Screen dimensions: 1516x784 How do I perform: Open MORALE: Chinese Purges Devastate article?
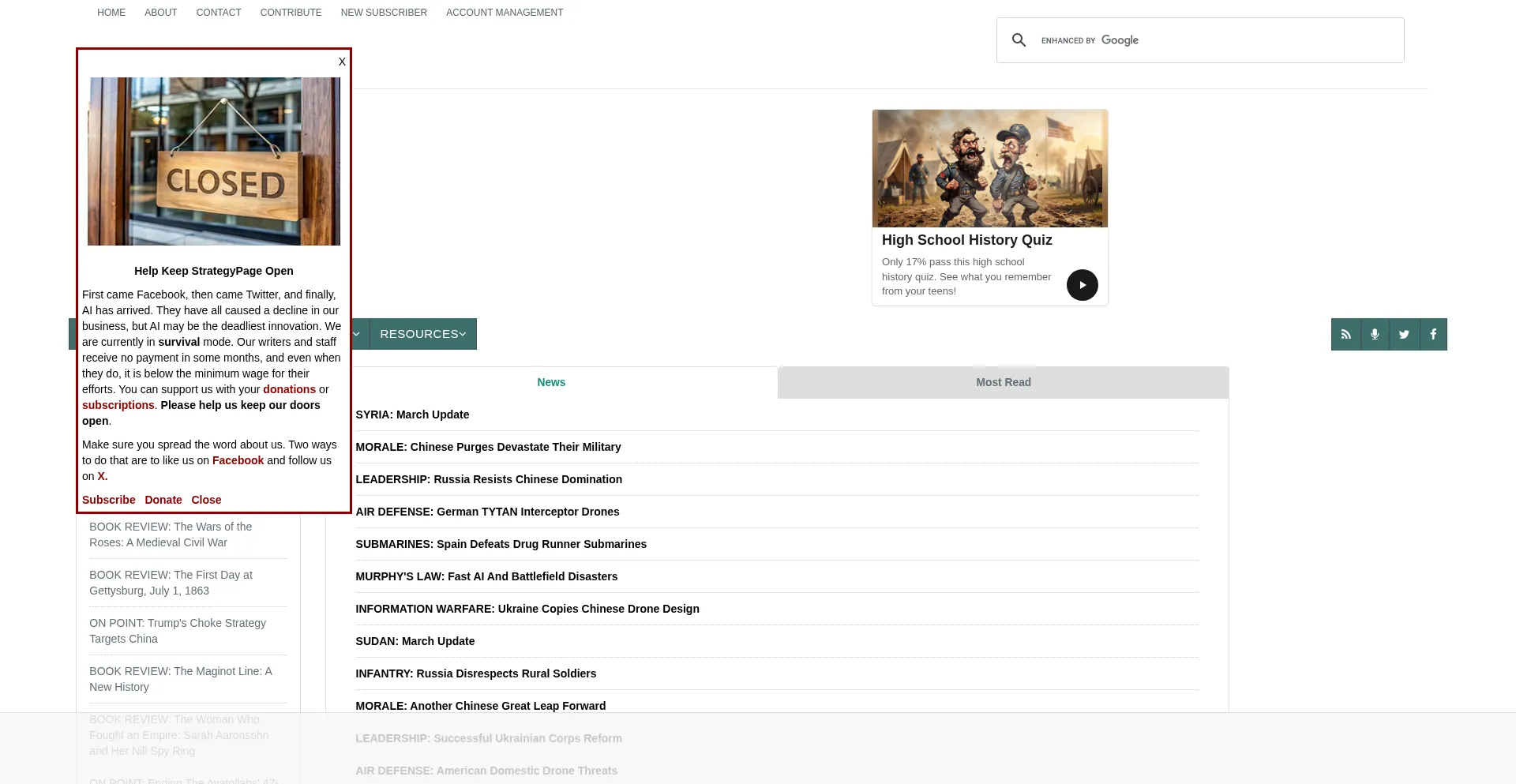tap(488, 447)
